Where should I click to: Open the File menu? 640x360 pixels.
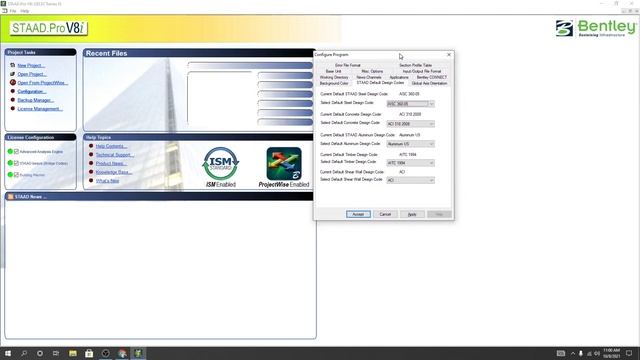click(13, 11)
